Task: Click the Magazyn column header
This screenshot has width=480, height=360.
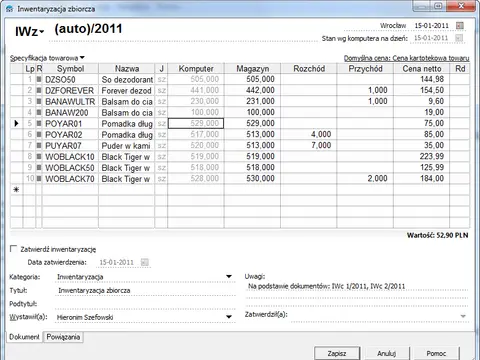Action: point(253,69)
